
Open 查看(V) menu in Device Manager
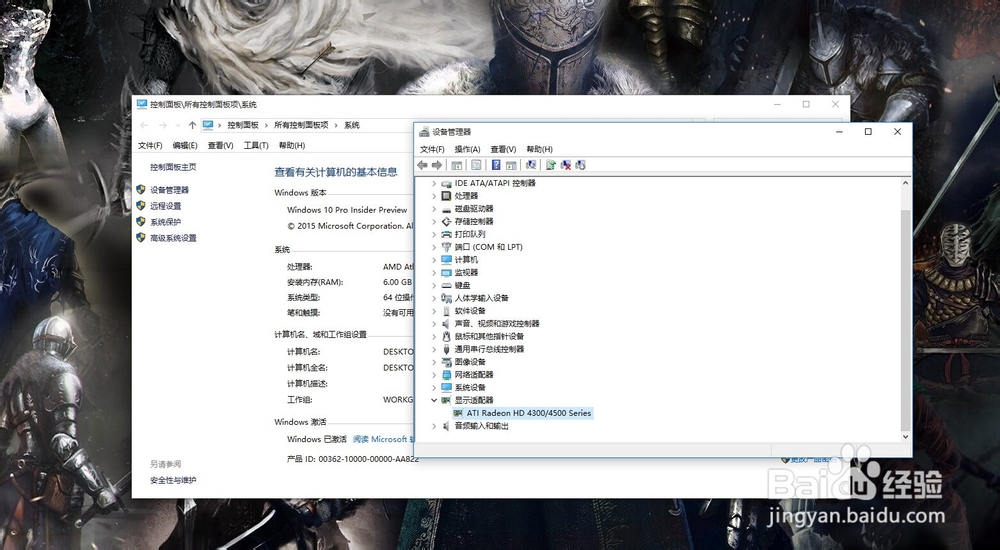click(503, 149)
